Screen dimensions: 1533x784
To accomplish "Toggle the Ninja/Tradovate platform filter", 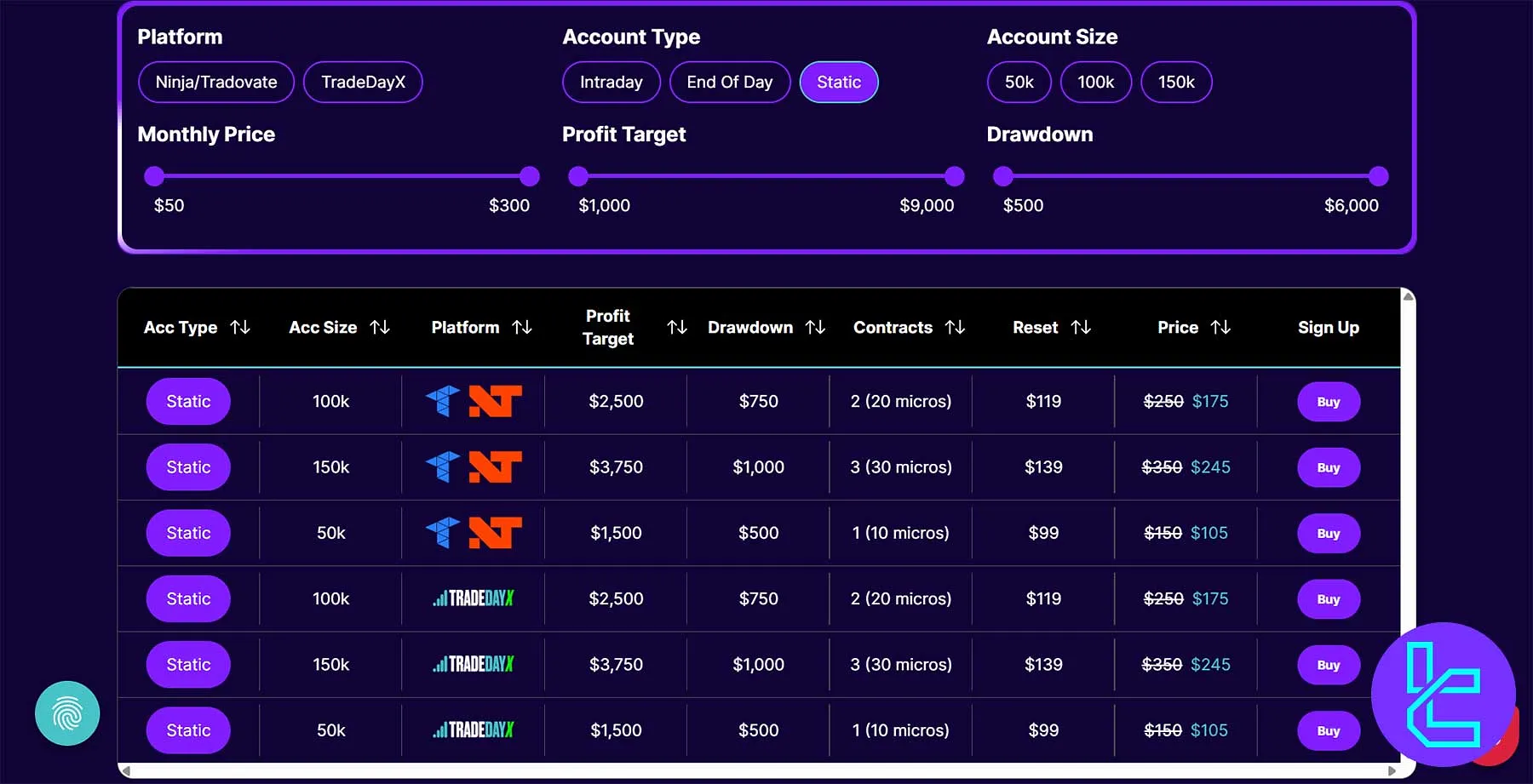I will point(216,83).
